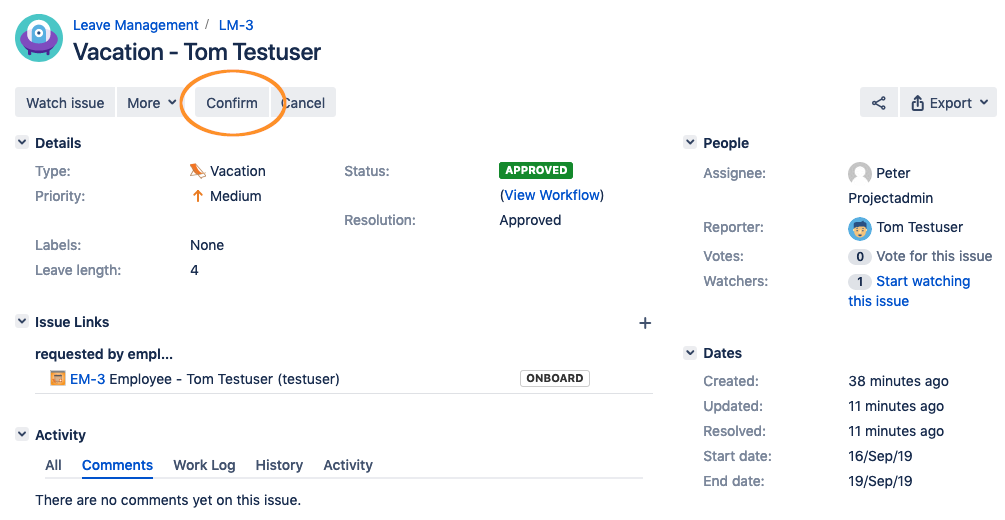Screen dimensions: 1005x520
Task: Open the More dropdown menu
Action: 151,103
